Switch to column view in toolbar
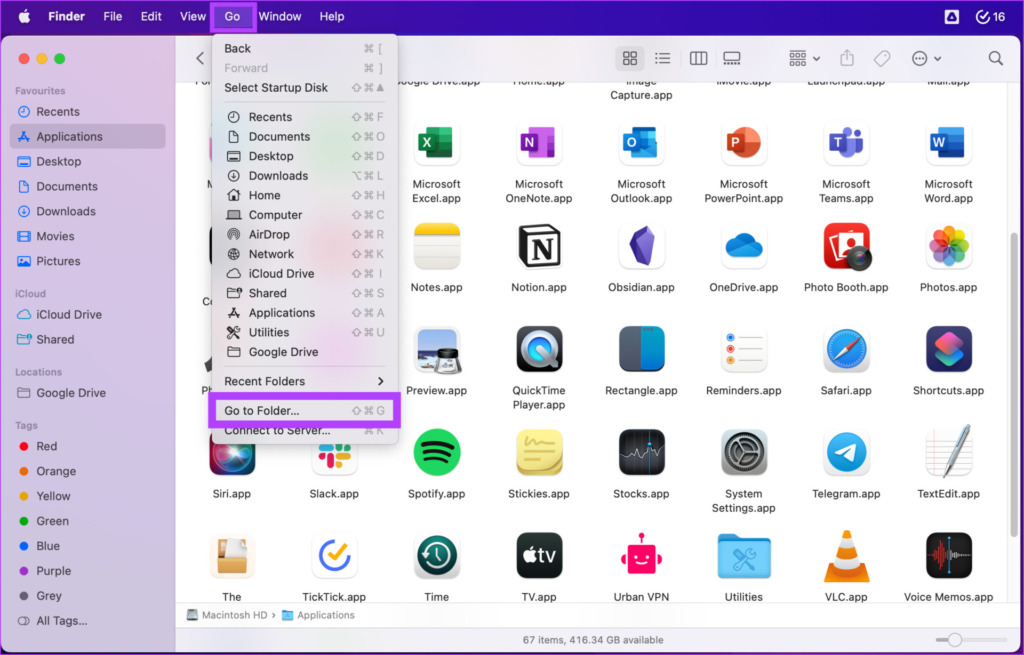Image resolution: width=1024 pixels, height=655 pixels. (698, 59)
